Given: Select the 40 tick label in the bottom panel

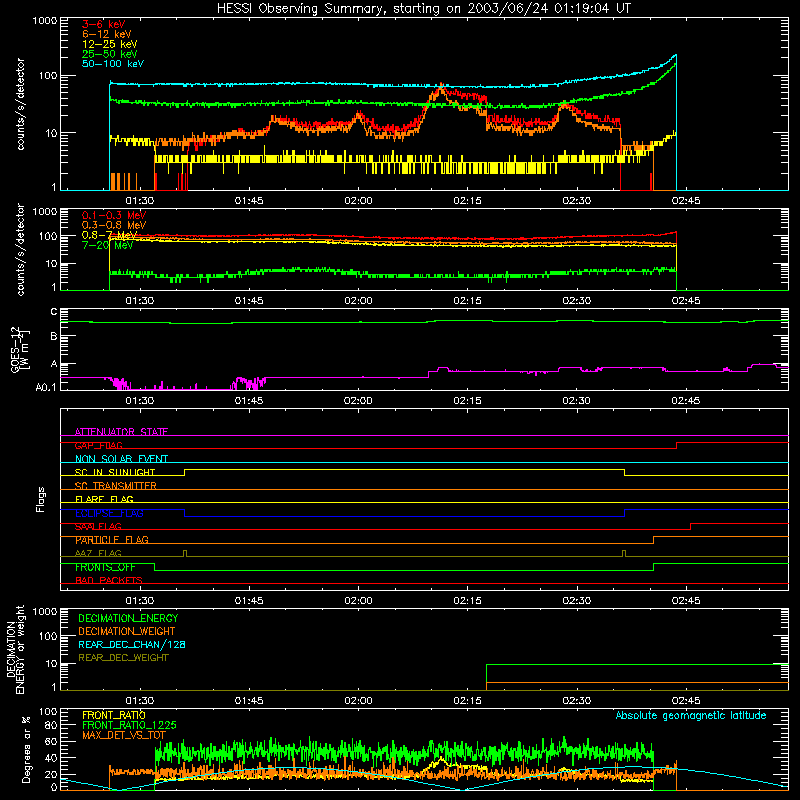Looking at the screenshot, I should [x=51, y=758].
